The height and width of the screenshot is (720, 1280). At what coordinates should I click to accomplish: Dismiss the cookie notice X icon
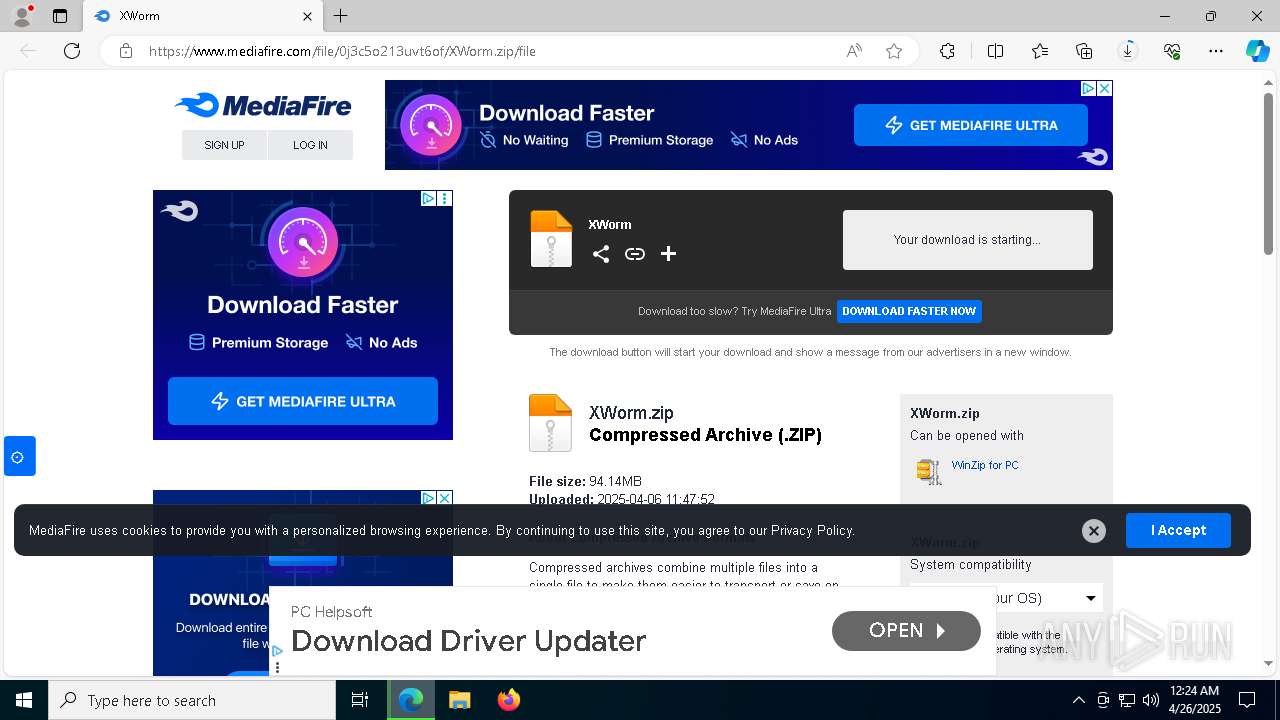(x=1094, y=531)
